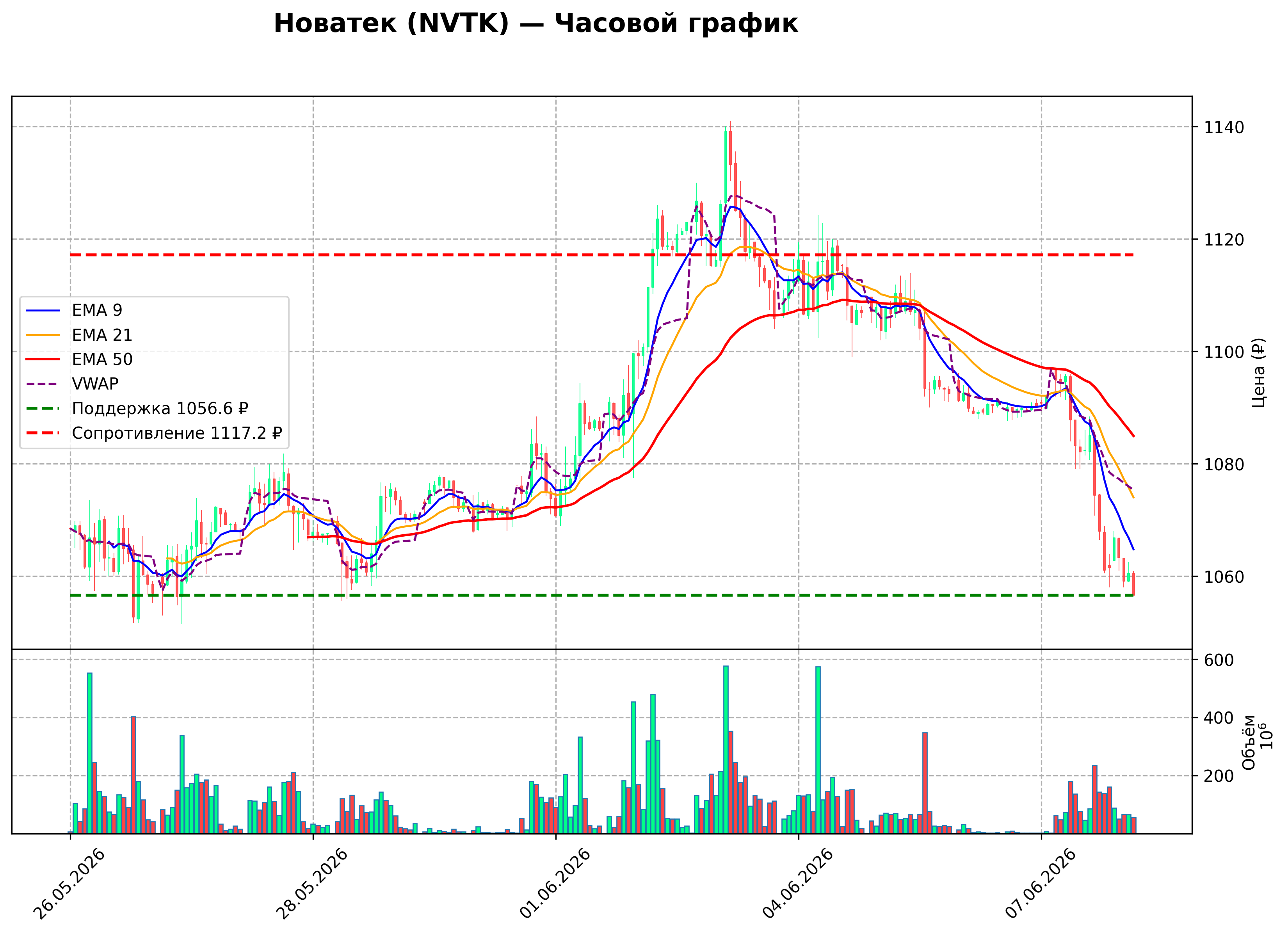Click the 1100 price axis label
The image size is (1288, 934).
(x=1224, y=352)
